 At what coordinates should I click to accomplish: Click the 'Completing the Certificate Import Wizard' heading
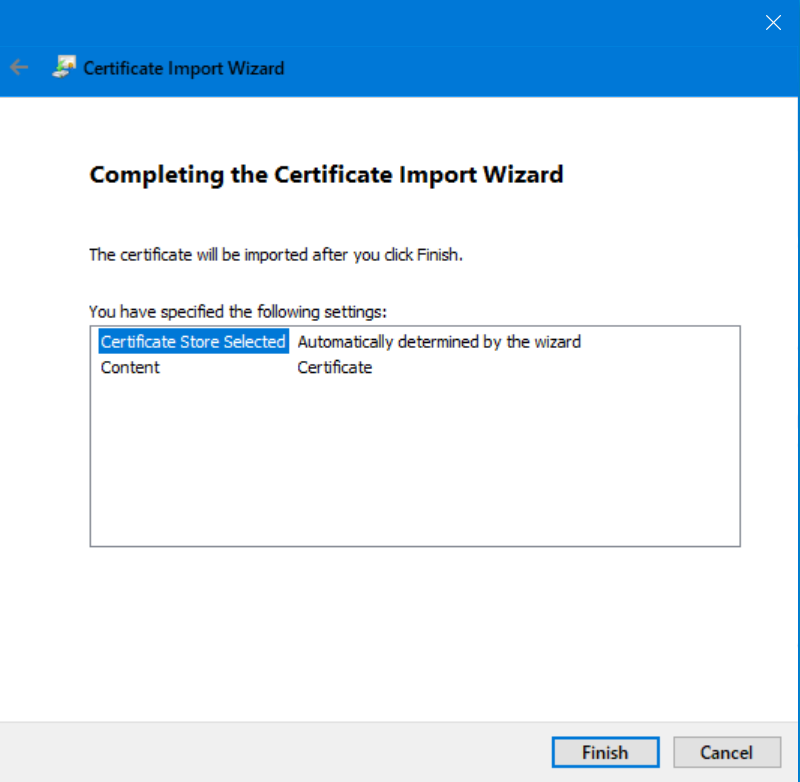click(326, 174)
